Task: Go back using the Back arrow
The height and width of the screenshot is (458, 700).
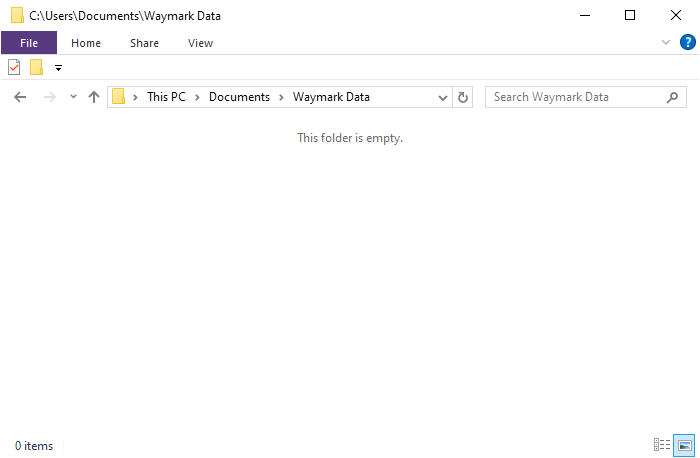Action: [20, 97]
